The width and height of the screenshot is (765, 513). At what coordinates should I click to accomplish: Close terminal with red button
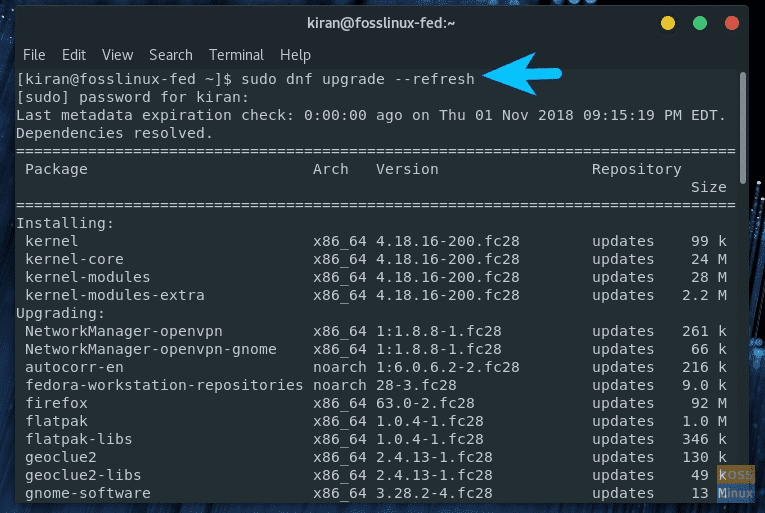[732, 23]
